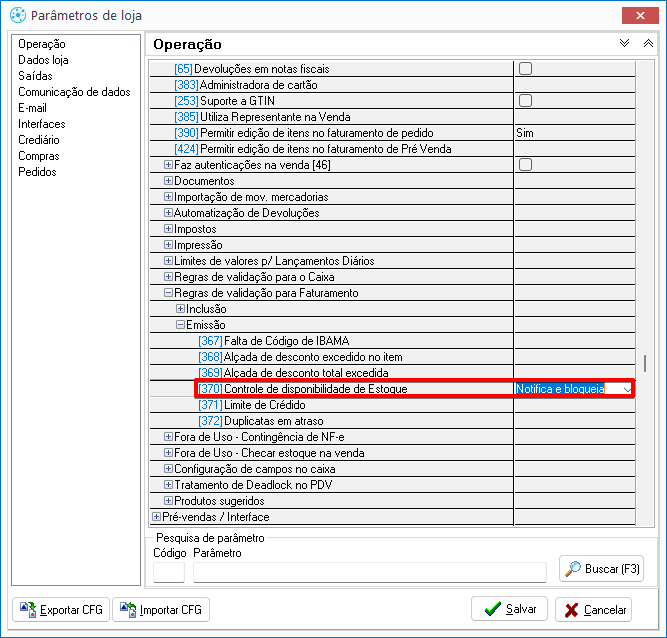Image resolution: width=667 pixels, height=638 pixels.
Task: Expand Automatização de Devoluções node
Action: [x=168, y=213]
